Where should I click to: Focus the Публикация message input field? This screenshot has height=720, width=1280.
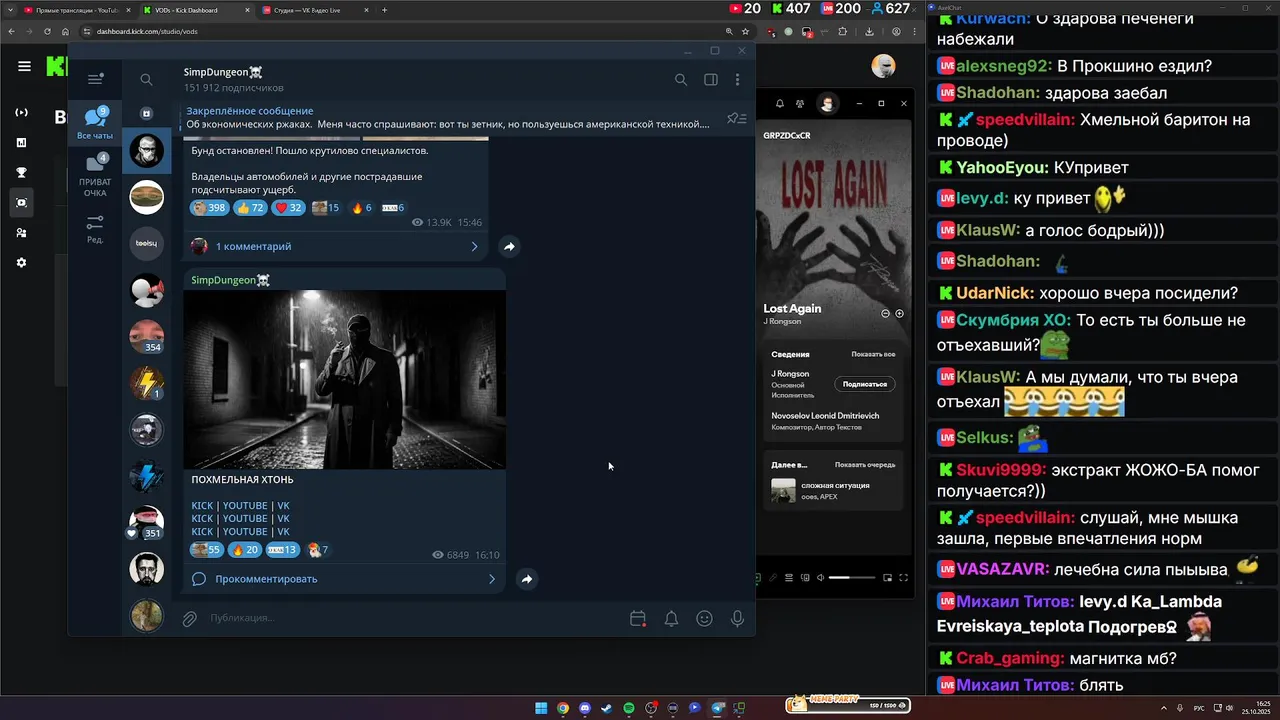click(x=410, y=618)
